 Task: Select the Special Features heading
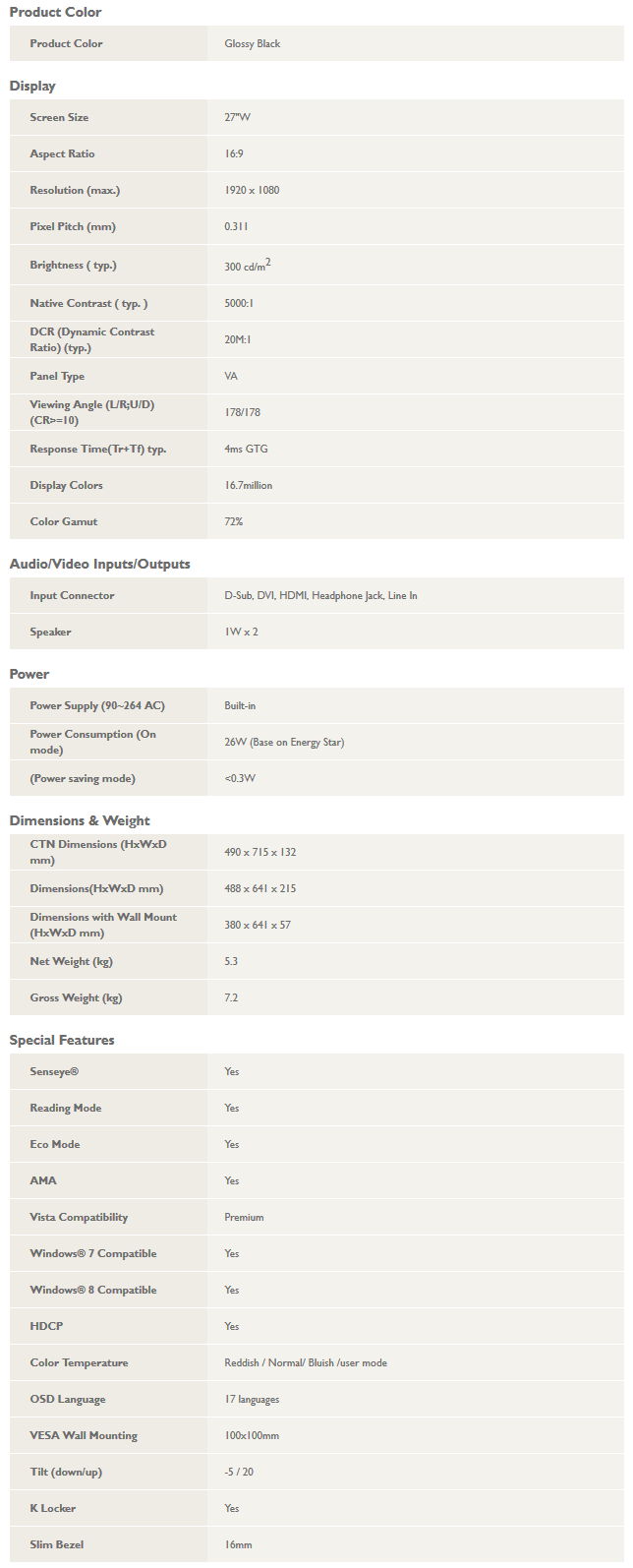pyautogui.click(x=62, y=1040)
